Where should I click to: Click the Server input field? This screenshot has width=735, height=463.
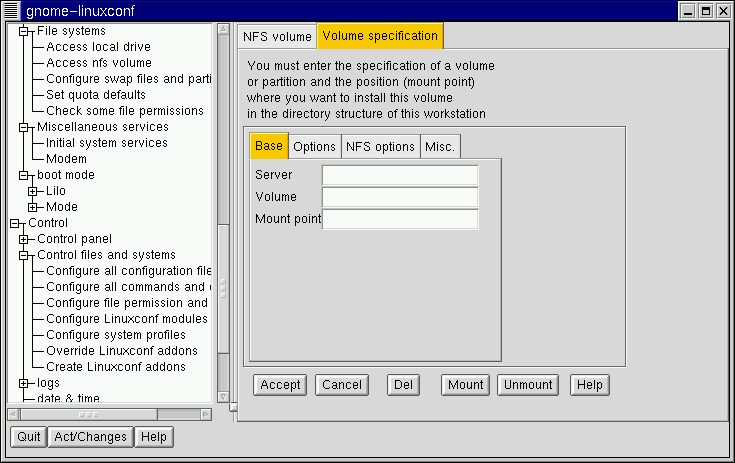click(x=399, y=176)
